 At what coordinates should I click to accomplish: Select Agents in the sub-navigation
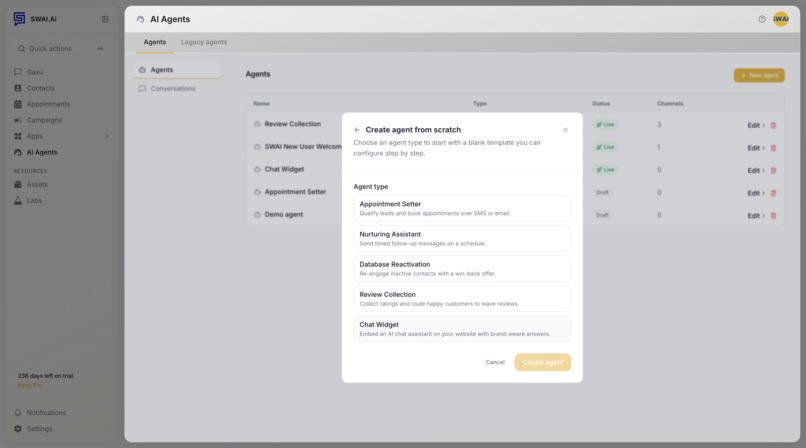tap(177, 69)
